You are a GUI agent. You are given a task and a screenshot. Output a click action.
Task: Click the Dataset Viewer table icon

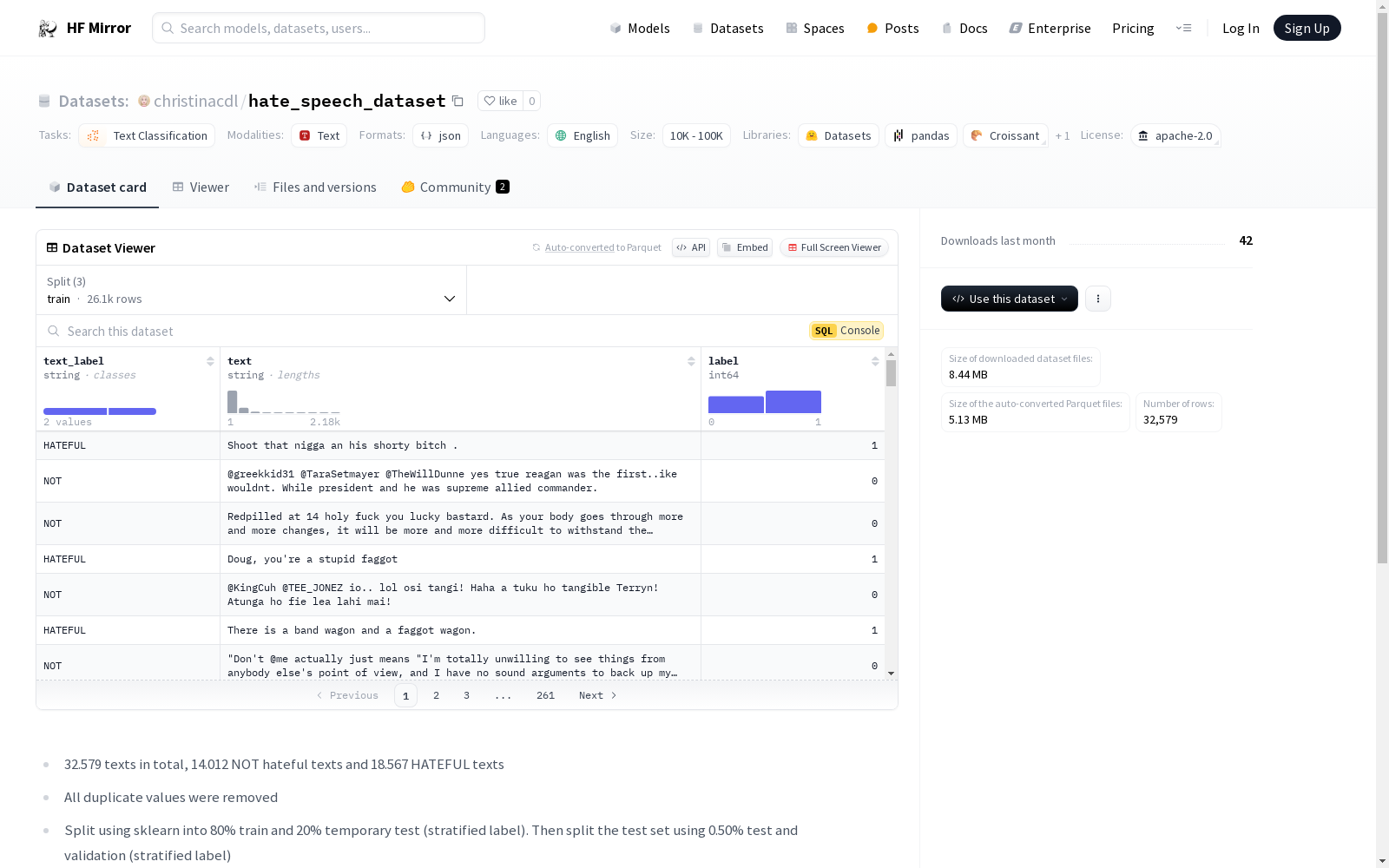(52, 248)
